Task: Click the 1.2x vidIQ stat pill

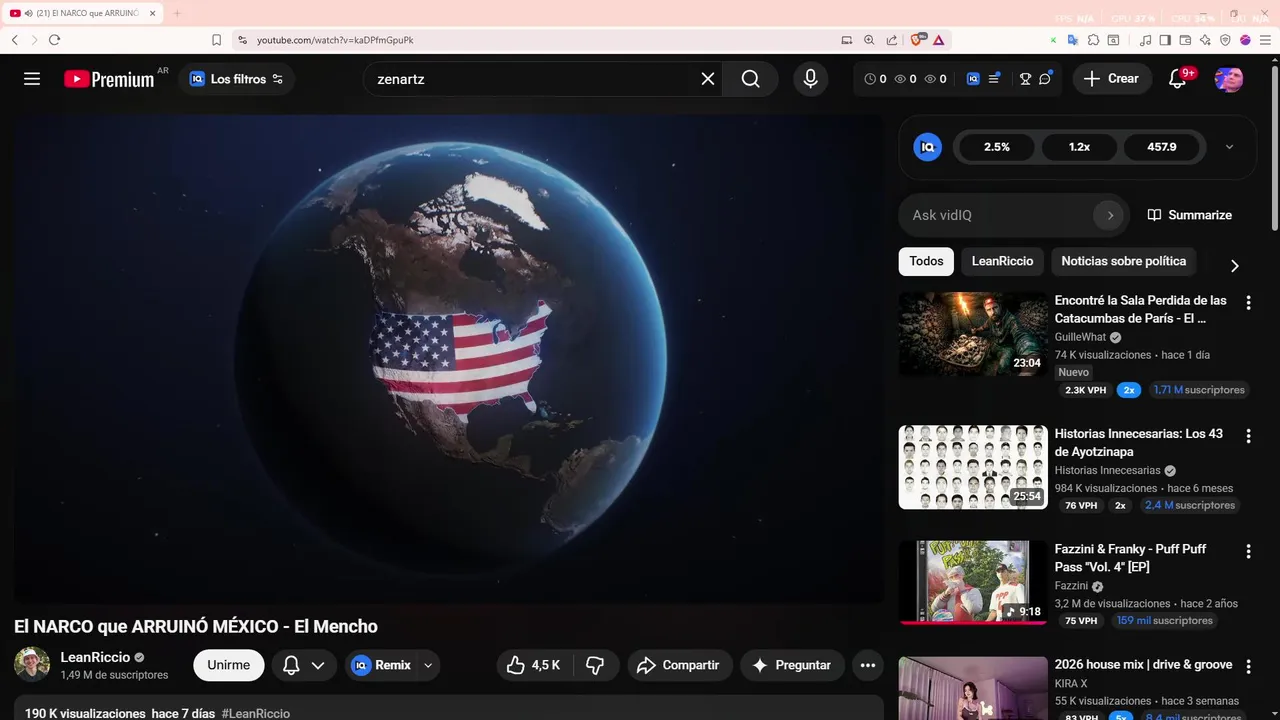Action: coord(1079,147)
